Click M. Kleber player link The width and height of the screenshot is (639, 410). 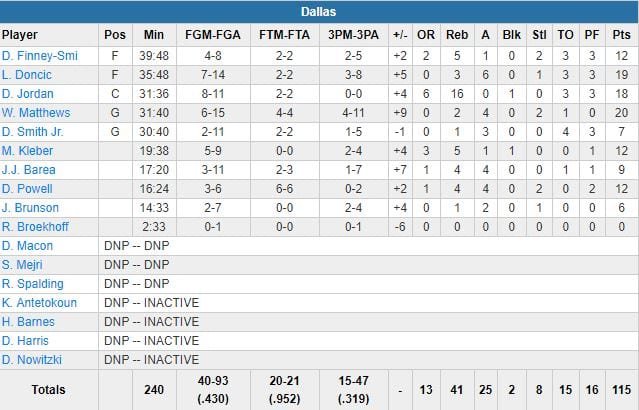28,151
